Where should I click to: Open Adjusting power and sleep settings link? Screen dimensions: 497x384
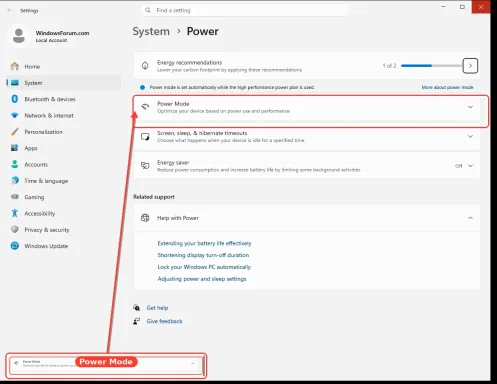coord(202,279)
